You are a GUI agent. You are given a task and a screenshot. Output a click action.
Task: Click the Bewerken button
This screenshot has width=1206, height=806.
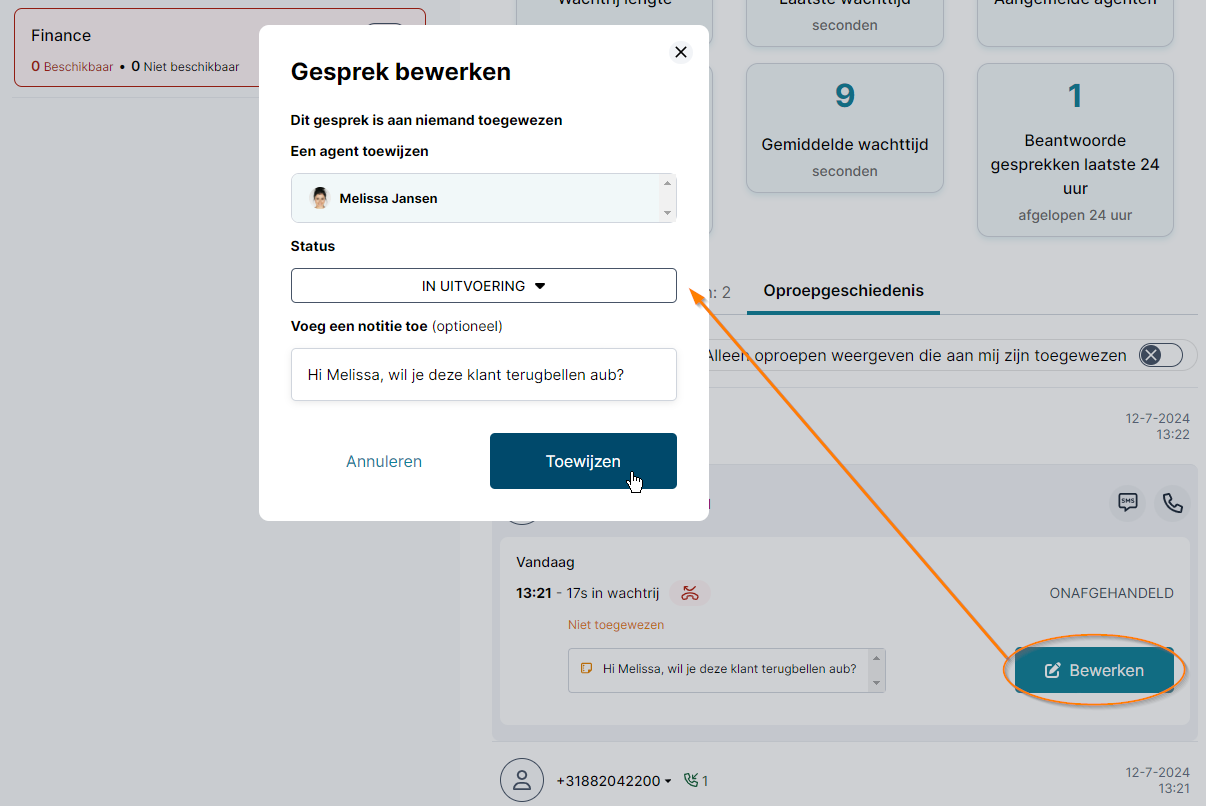(x=1094, y=670)
